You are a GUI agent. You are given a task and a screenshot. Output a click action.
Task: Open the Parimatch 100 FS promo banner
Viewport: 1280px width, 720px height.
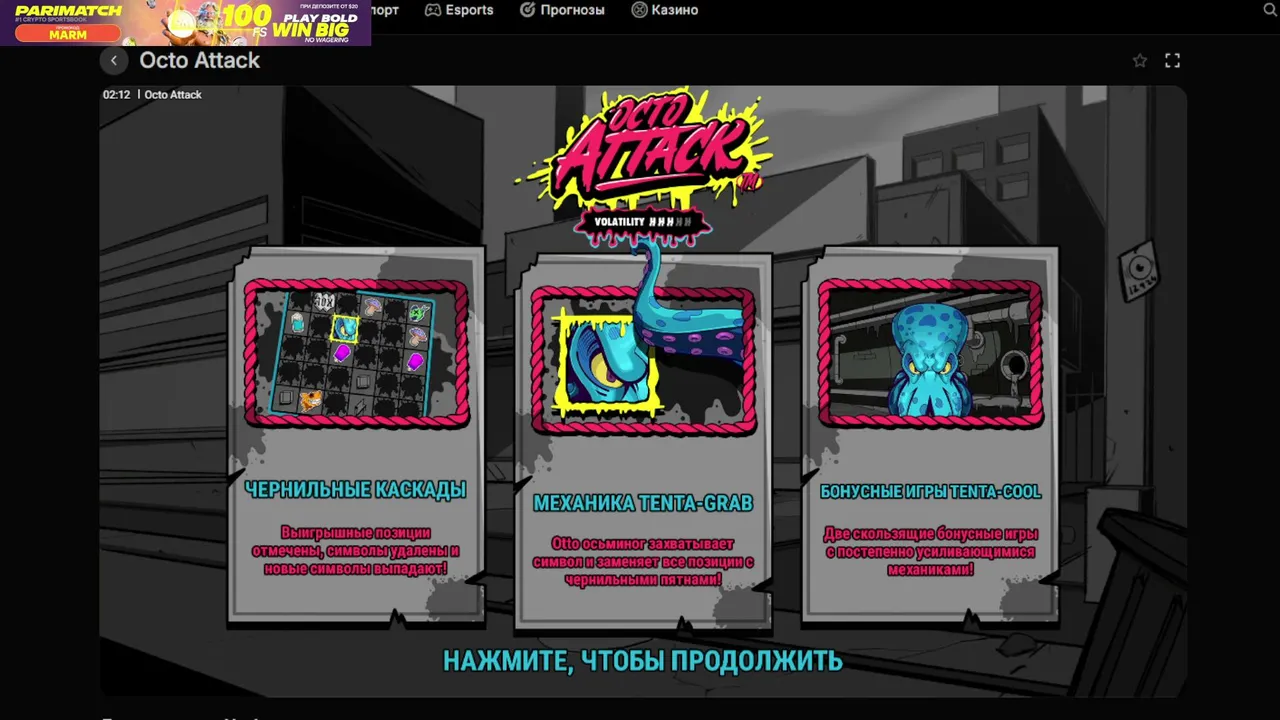(186, 23)
